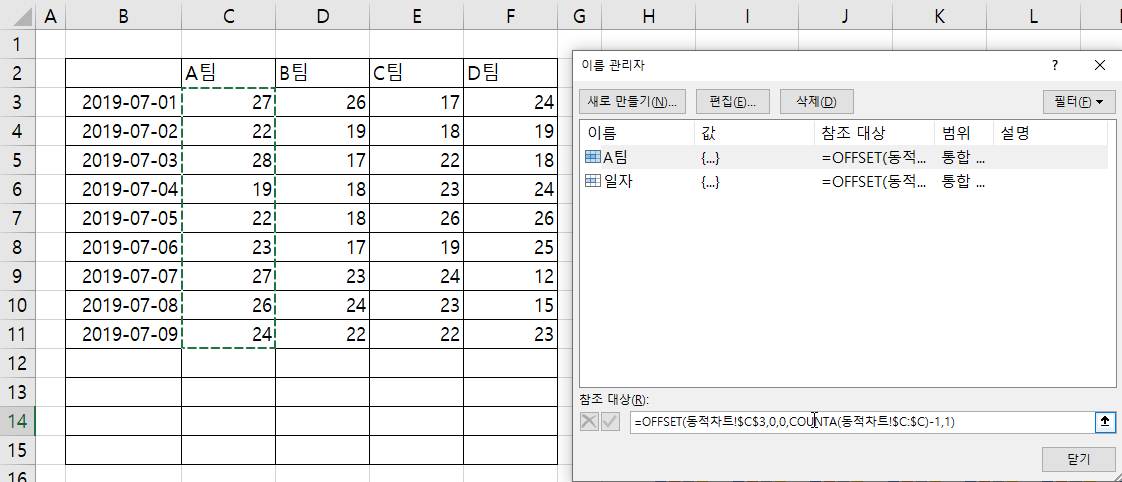Click the B팀 header cell
1122x482 pixels.
[323, 73]
